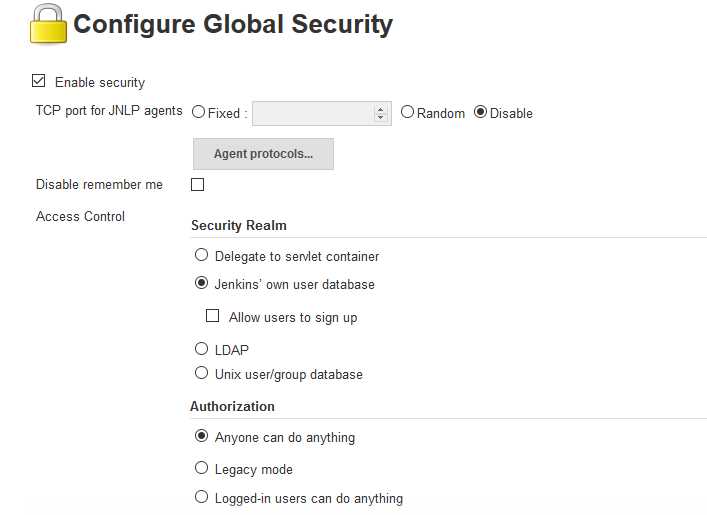Enable Allow users to sign up
707x515 pixels.
[212, 316]
